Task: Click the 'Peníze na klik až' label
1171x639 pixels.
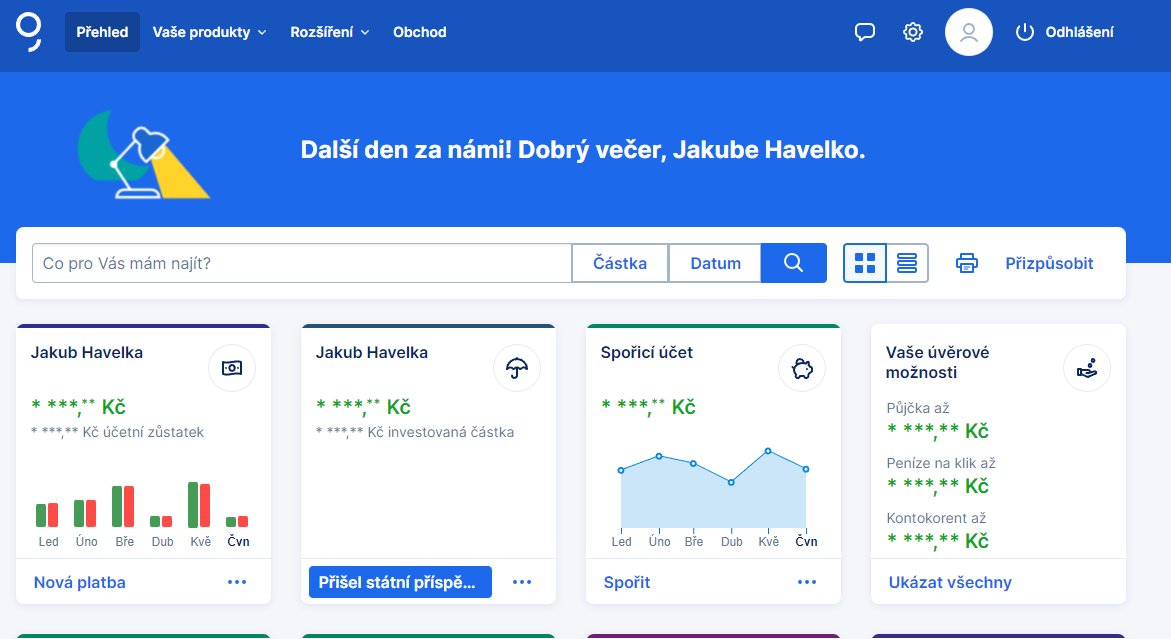Action: point(941,463)
